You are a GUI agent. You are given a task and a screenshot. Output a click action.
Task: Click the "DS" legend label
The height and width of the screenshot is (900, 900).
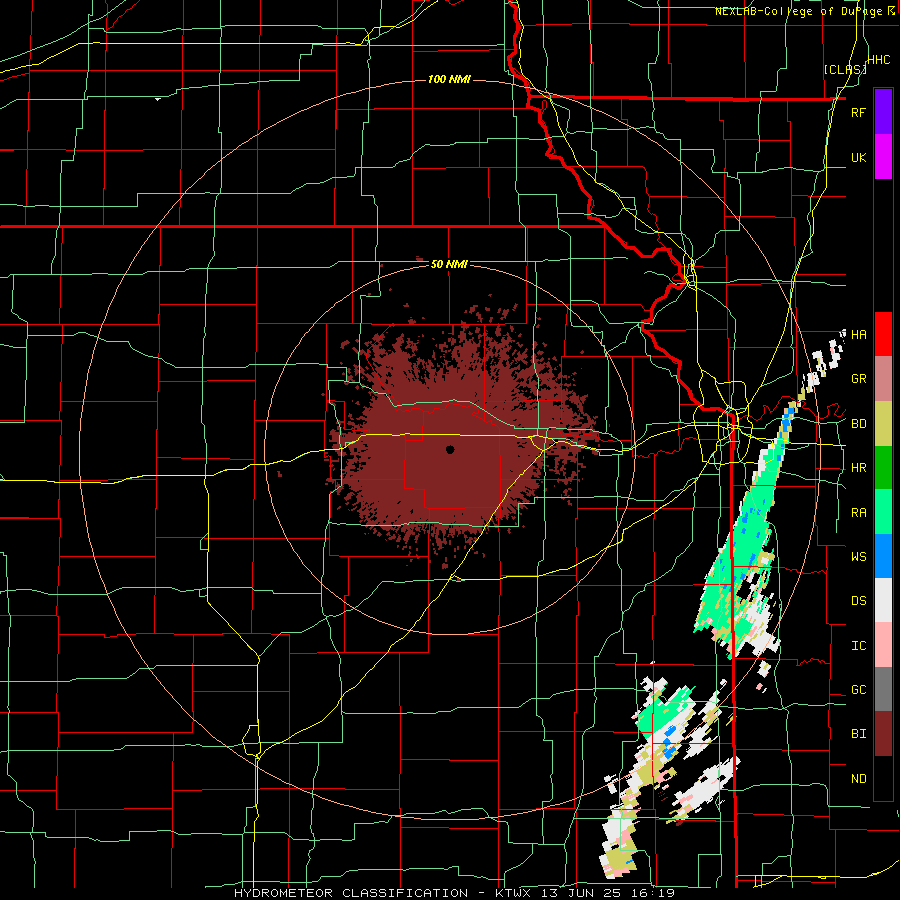coord(858,600)
